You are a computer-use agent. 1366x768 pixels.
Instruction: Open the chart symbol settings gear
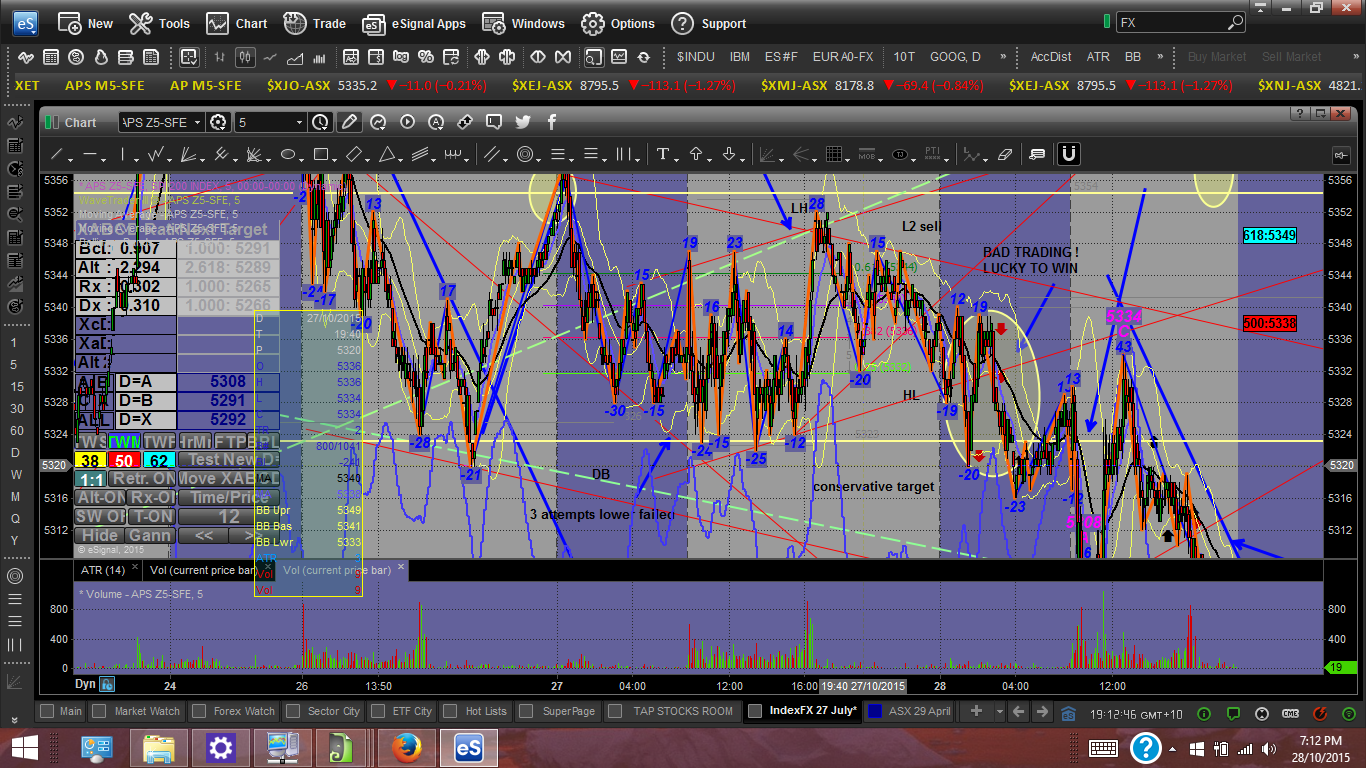[x=219, y=122]
